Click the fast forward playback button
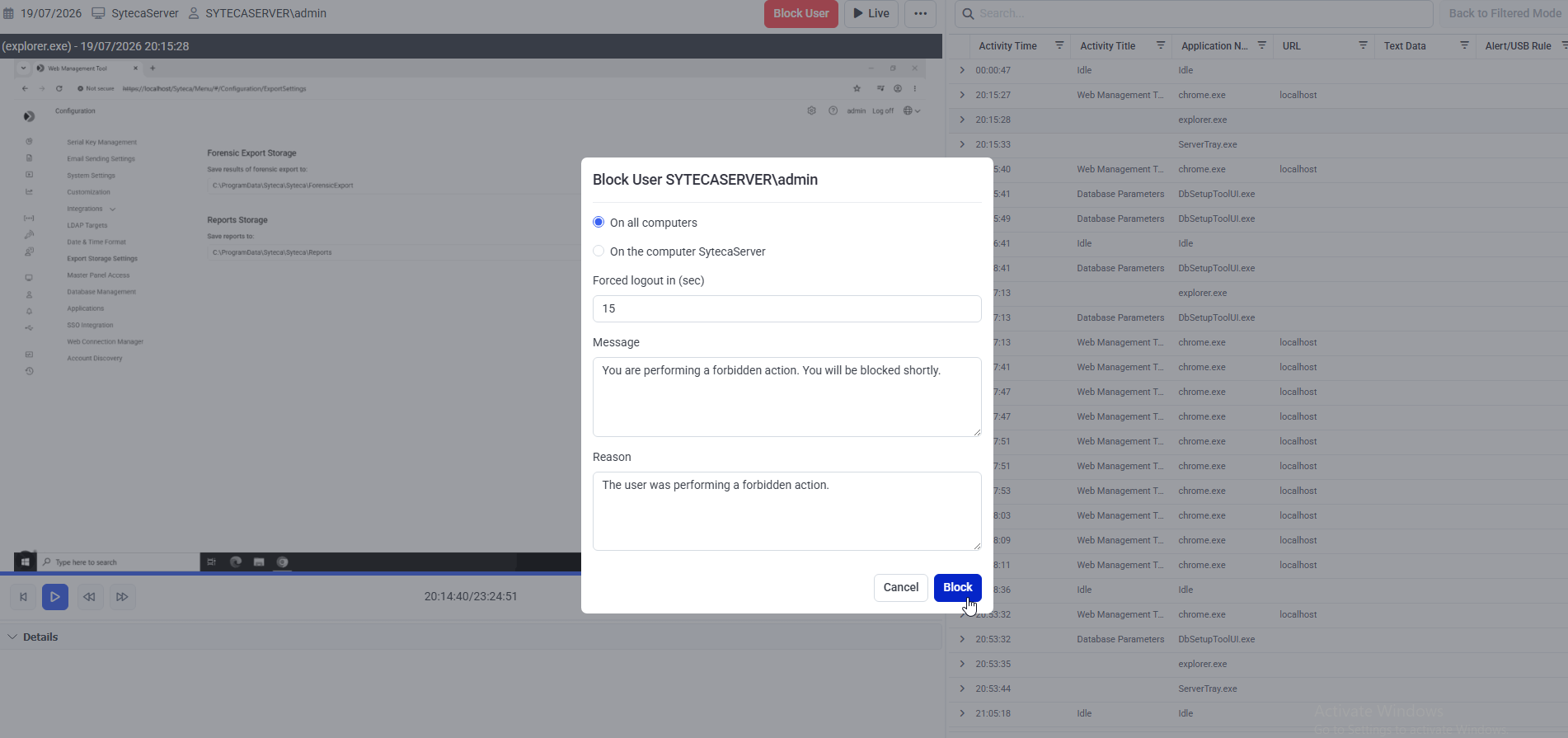This screenshot has height=738, width=1568. (x=122, y=596)
